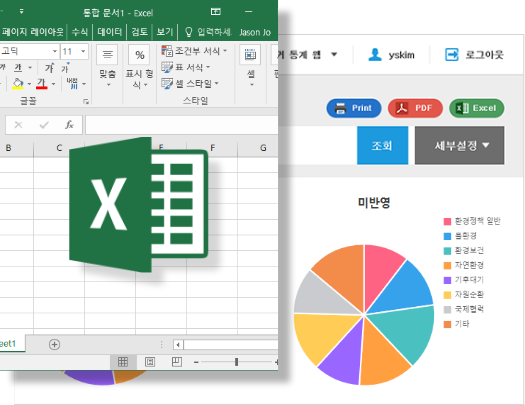The width and height of the screenshot is (525, 405).
Task: Open the 수식 (Formulas) ribbon tab
Action: [x=80, y=32]
